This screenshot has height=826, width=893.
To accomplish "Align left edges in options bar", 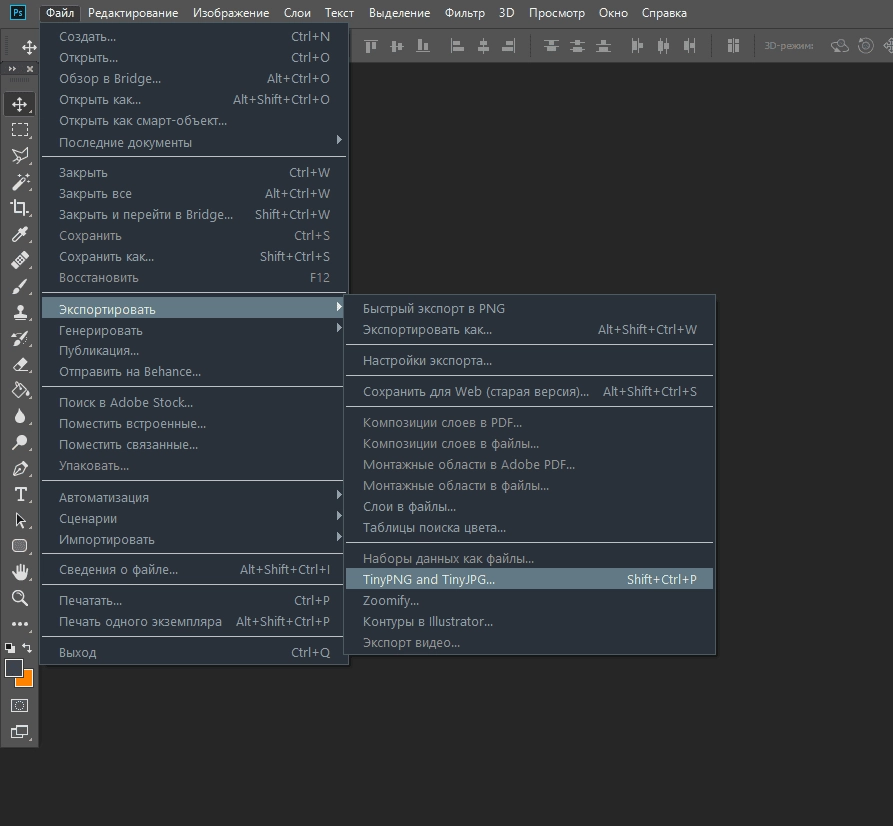I will 457,46.
